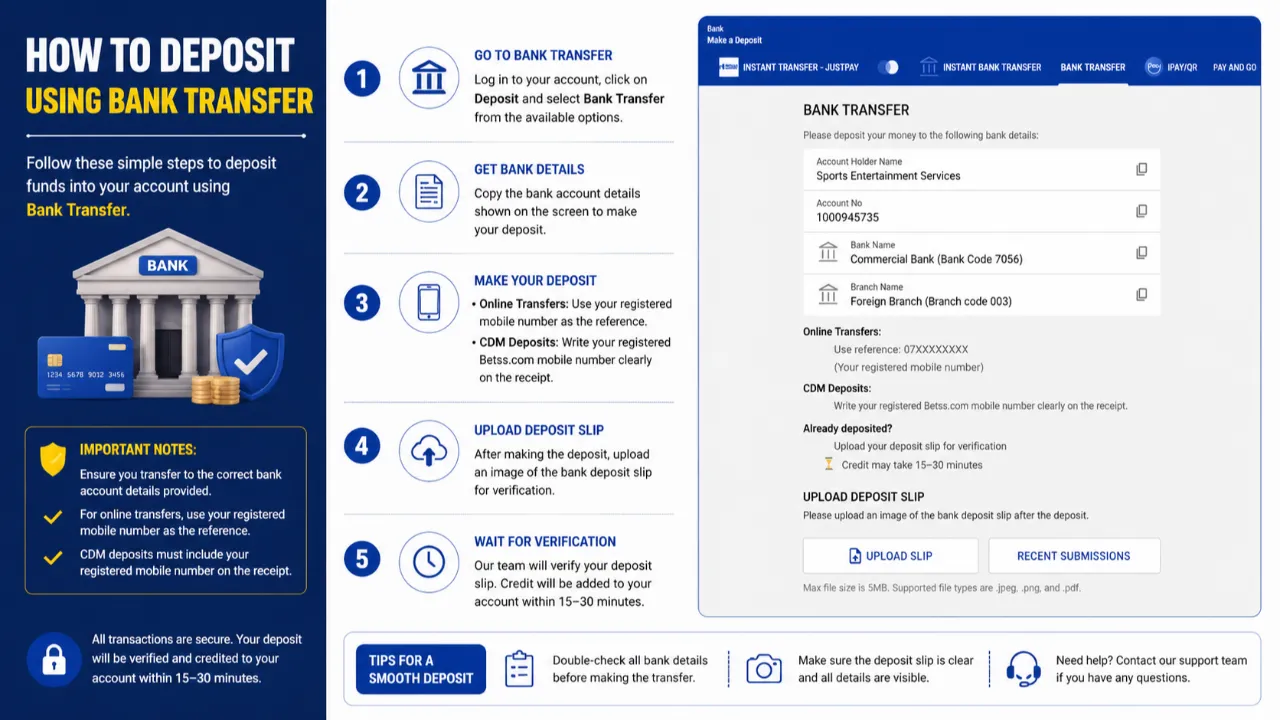Click the account number 1000945735
The width and height of the screenshot is (1280, 720).
point(848,217)
